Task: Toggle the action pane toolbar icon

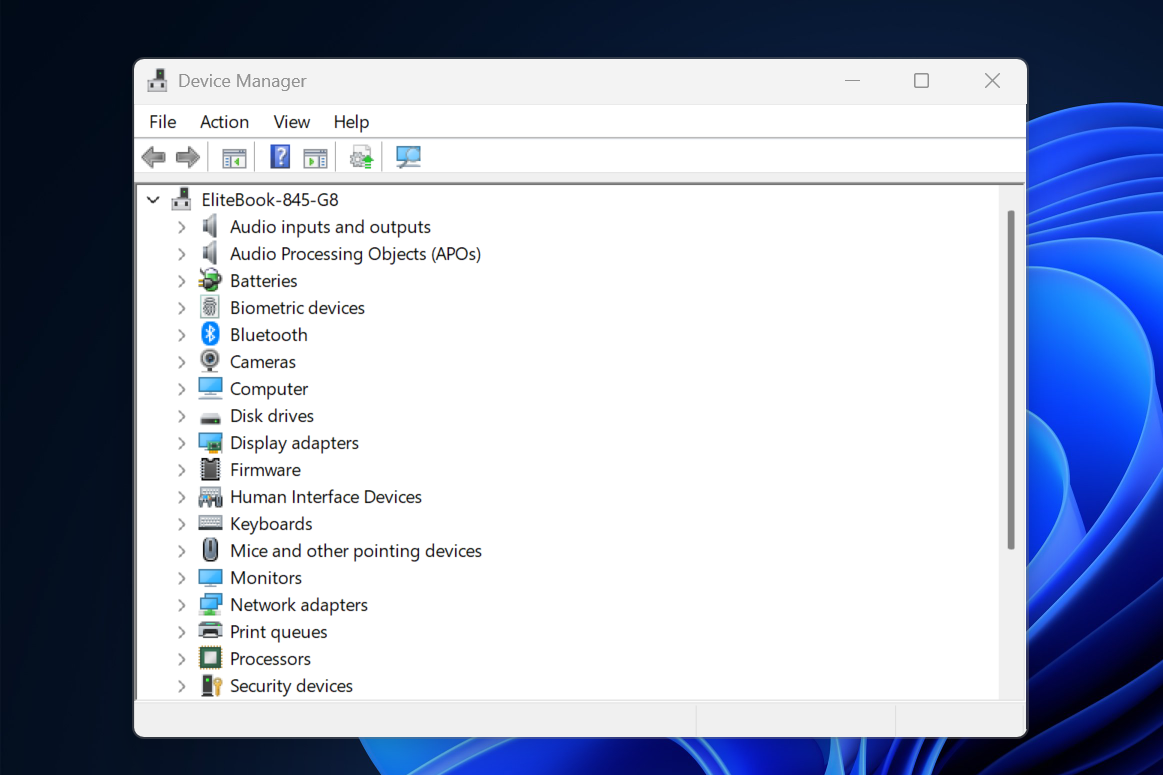Action: coord(315,158)
